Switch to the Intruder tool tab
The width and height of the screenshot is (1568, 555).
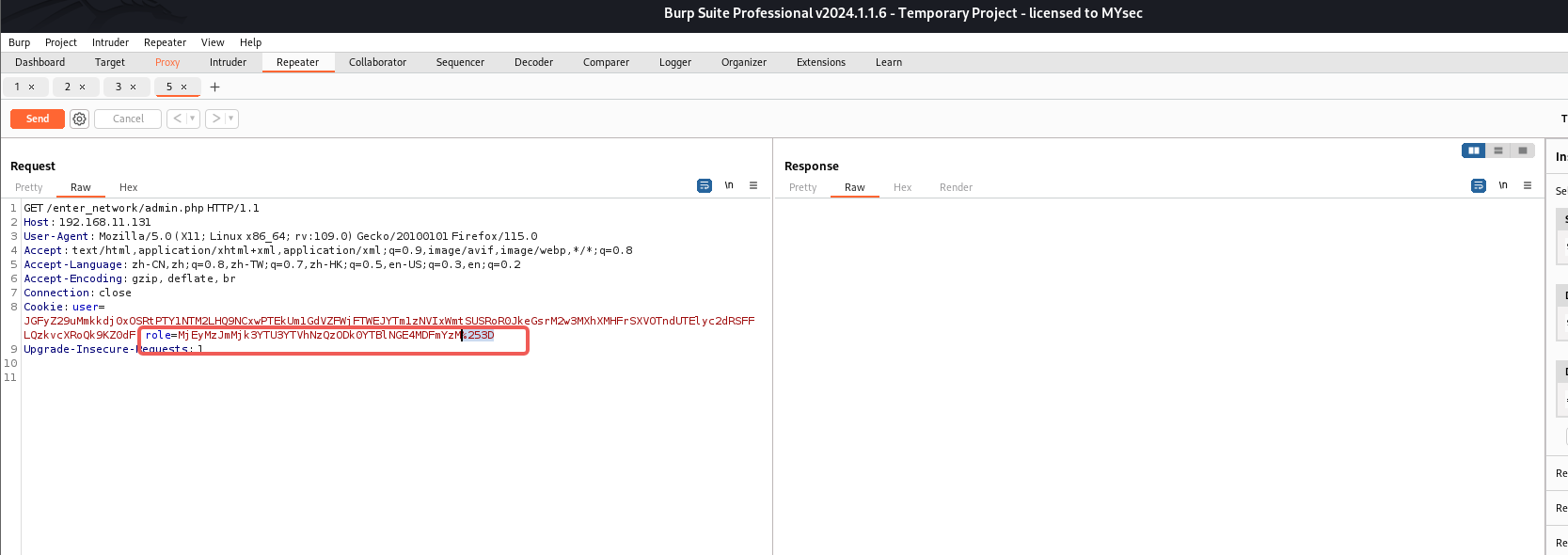[228, 62]
